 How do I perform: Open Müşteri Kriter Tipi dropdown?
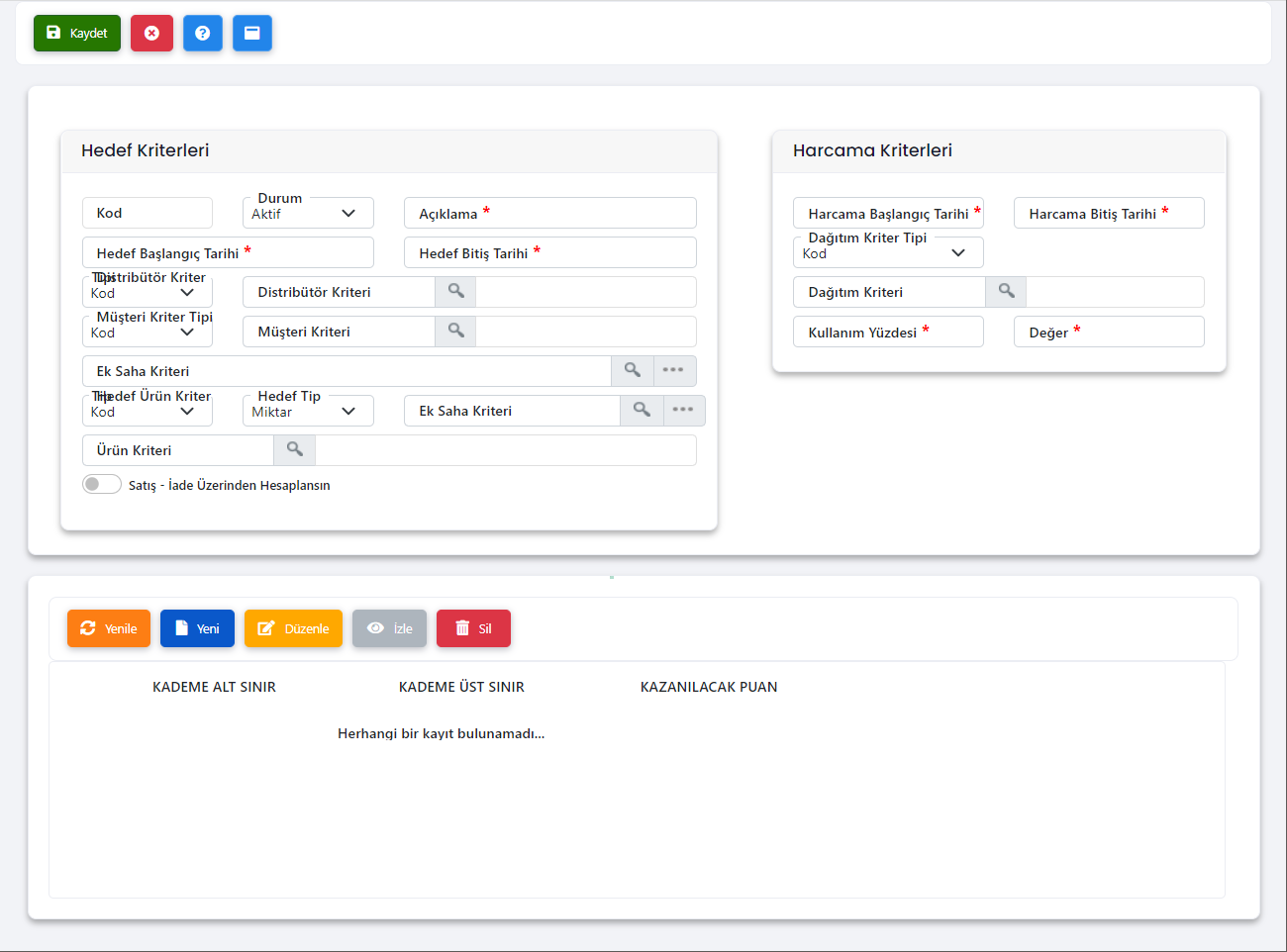click(148, 332)
